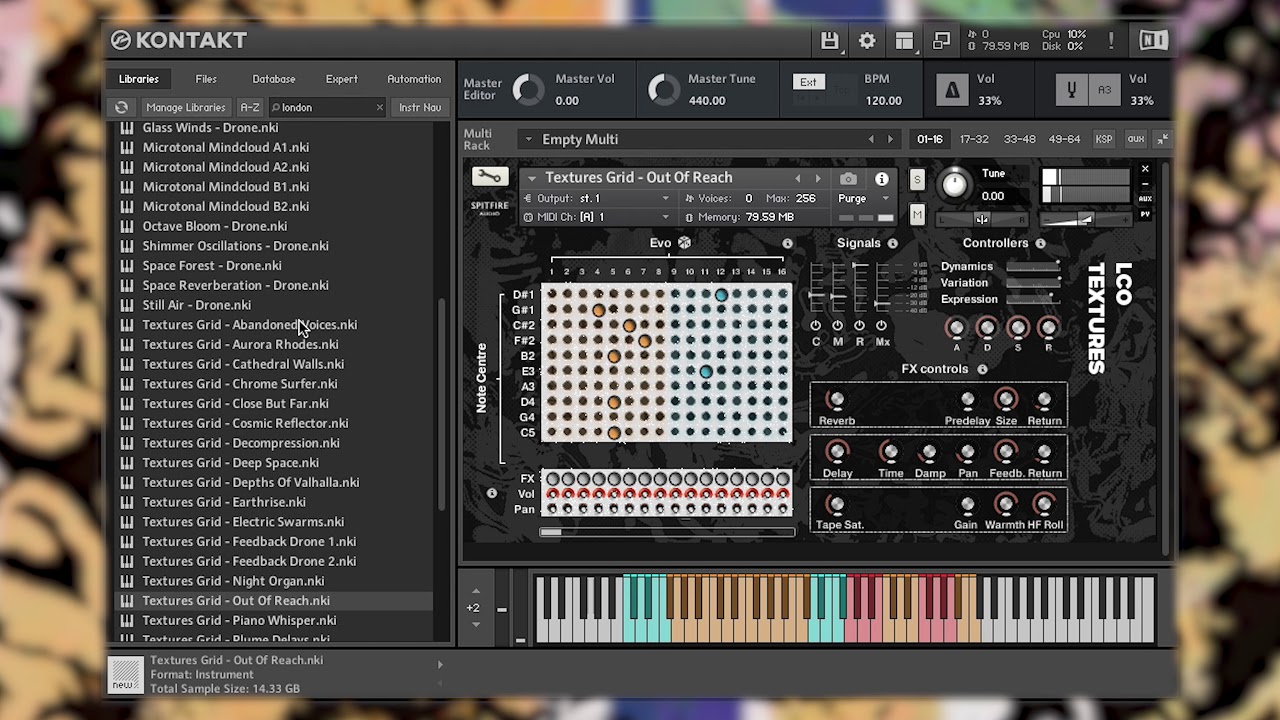Randomize Evo grid with dice icon
The width and height of the screenshot is (1280, 720).
684,243
